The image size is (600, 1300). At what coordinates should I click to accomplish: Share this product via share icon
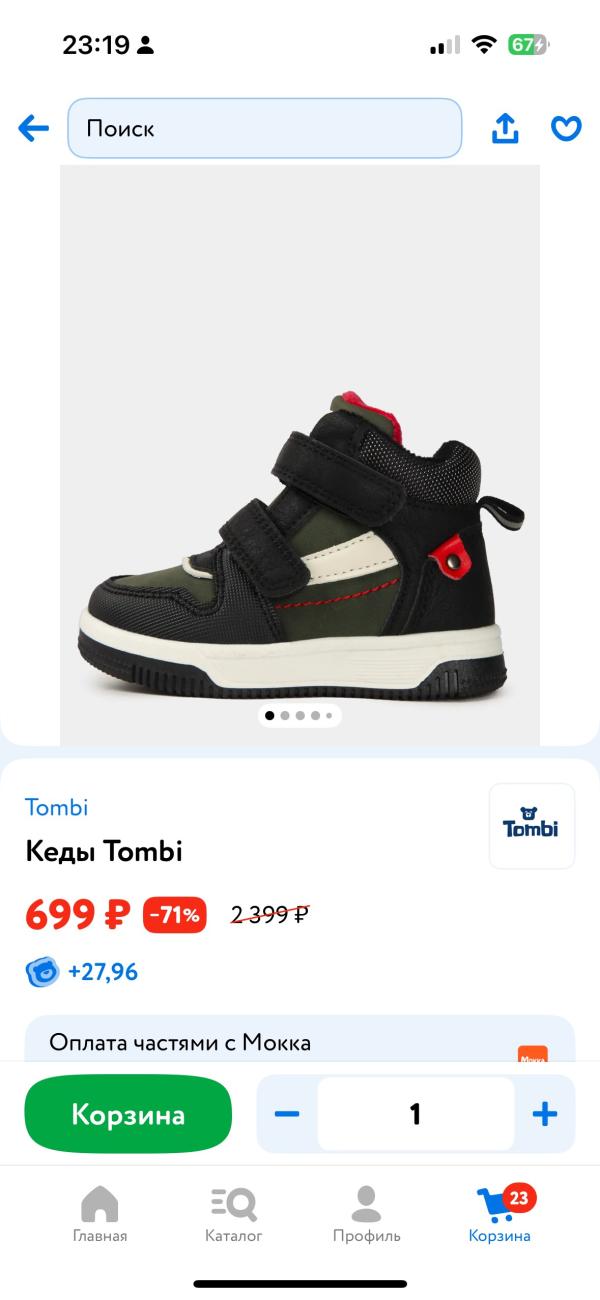pyautogui.click(x=505, y=128)
